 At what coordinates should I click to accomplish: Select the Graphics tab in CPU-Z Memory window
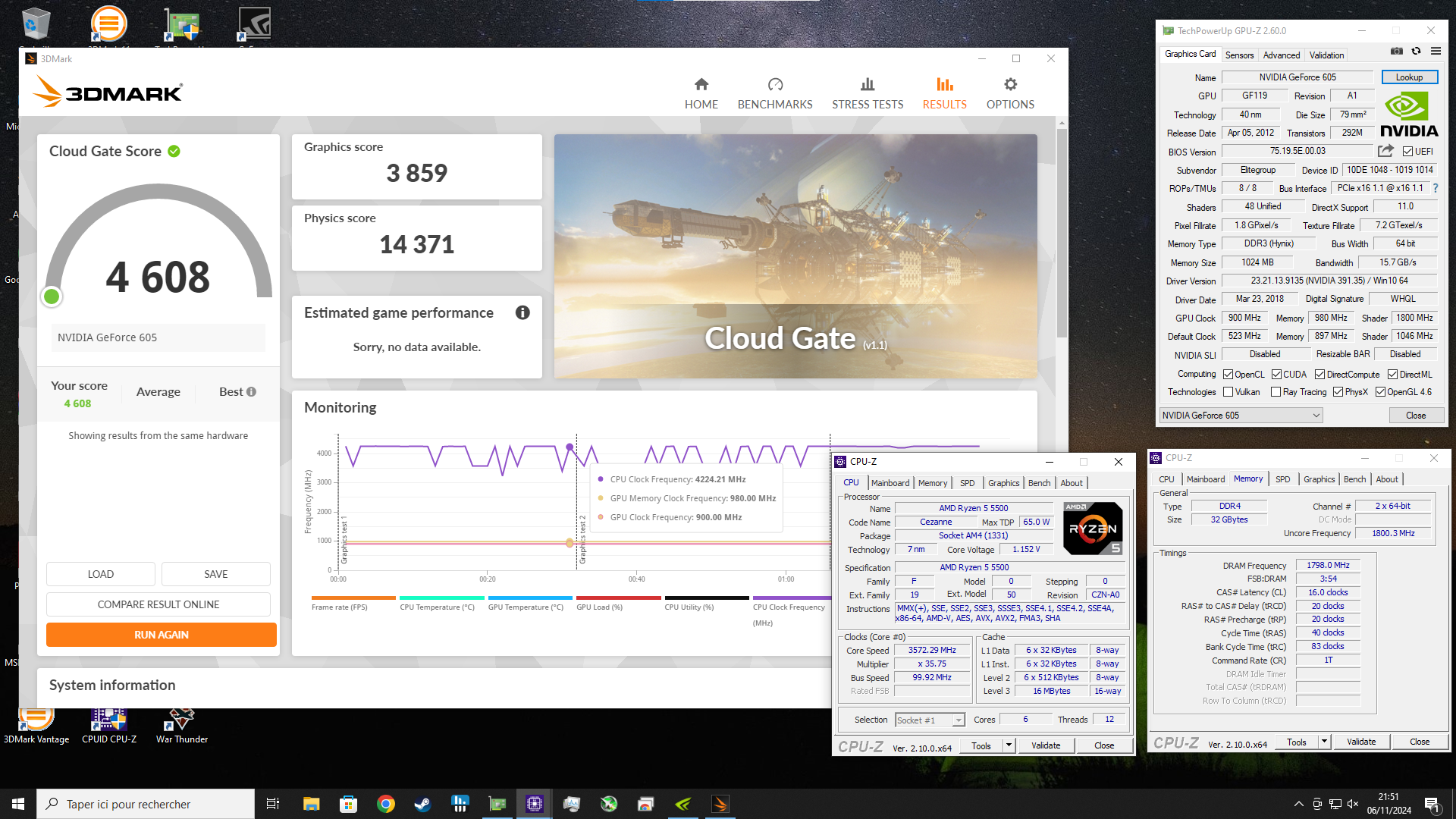(1319, 479)
